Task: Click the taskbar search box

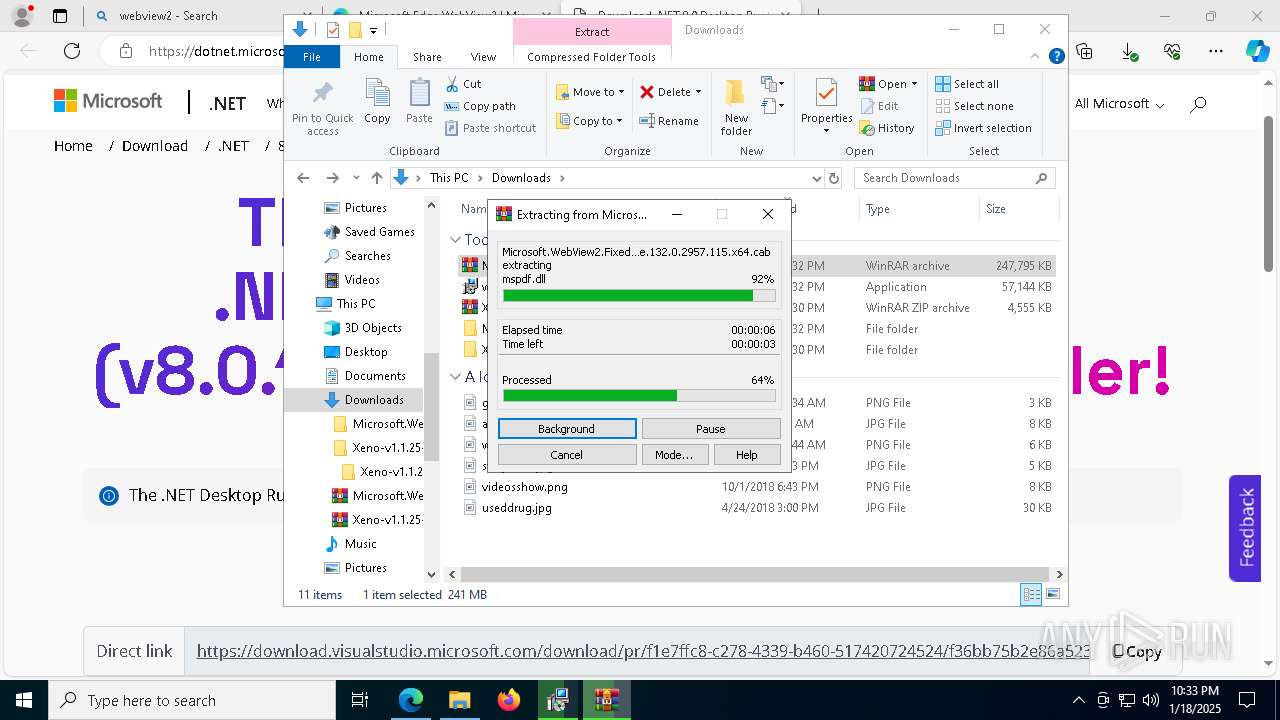Action: tap(192, 700)
